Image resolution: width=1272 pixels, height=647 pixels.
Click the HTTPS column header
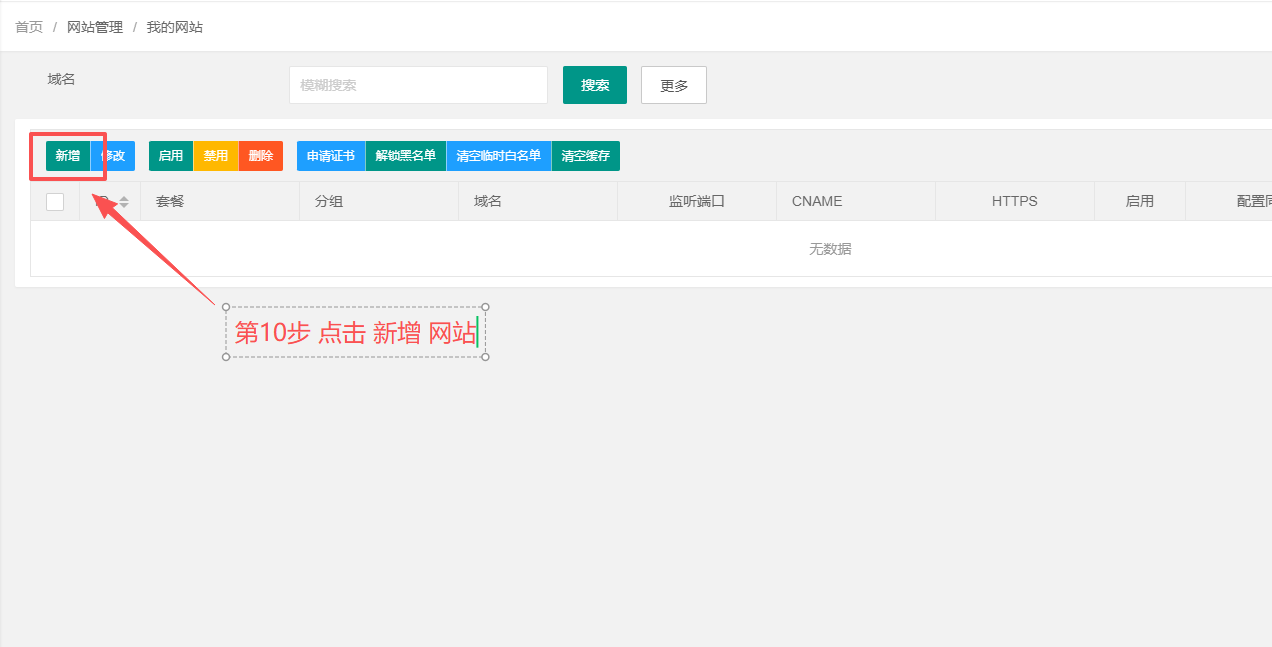1014,201
